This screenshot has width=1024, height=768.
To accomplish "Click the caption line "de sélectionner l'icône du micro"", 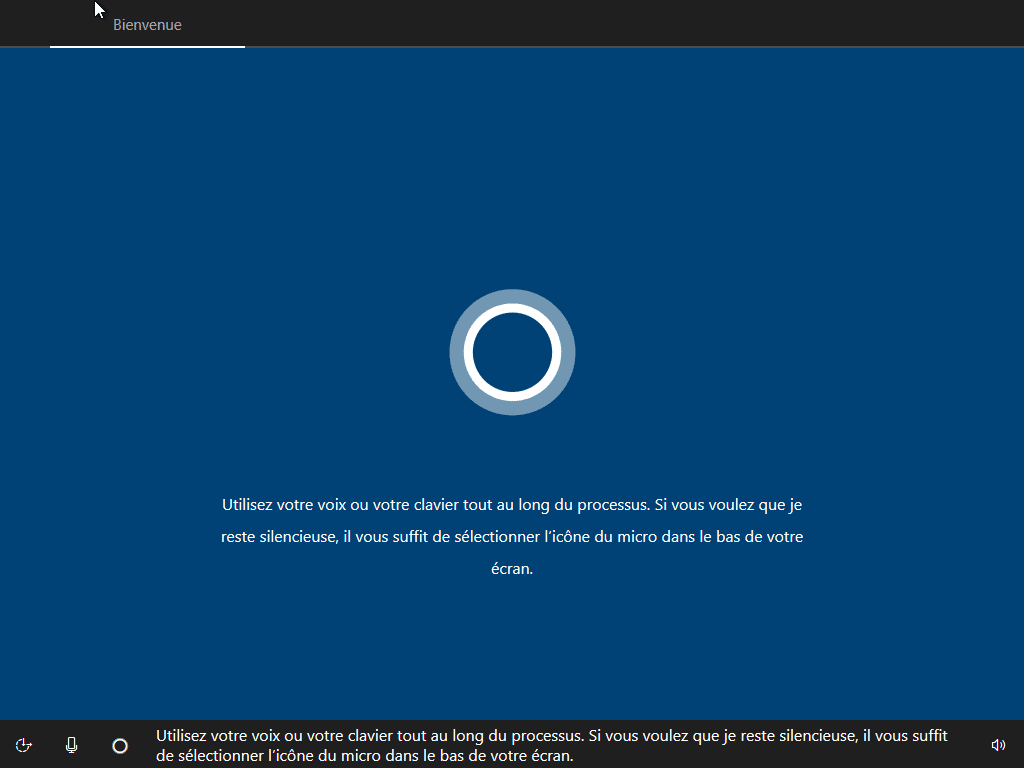I will [x=365, y=756].
